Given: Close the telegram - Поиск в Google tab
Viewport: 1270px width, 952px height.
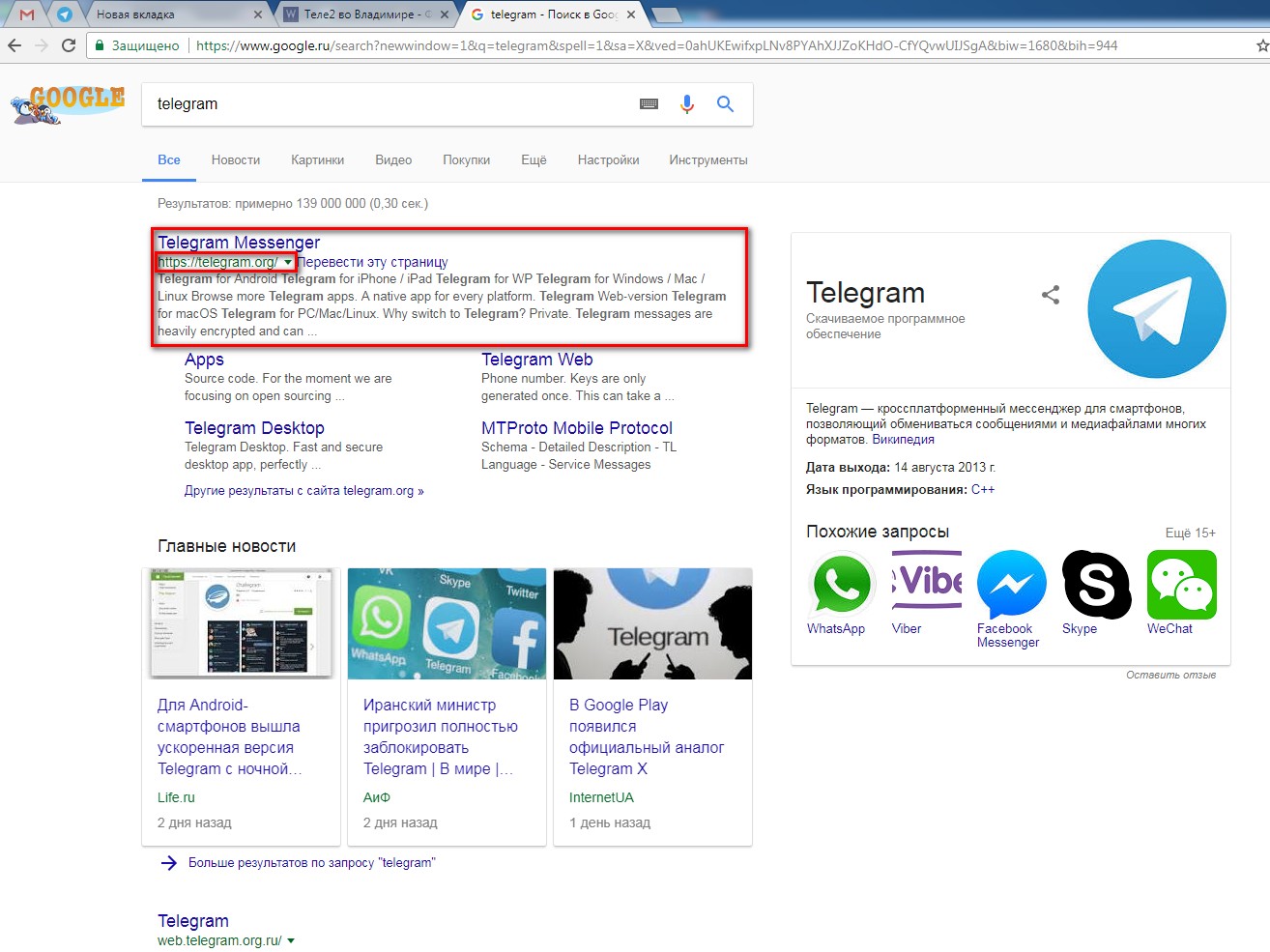Looking at the screenshot, I should pyautogui.click(x=631, y=14).
